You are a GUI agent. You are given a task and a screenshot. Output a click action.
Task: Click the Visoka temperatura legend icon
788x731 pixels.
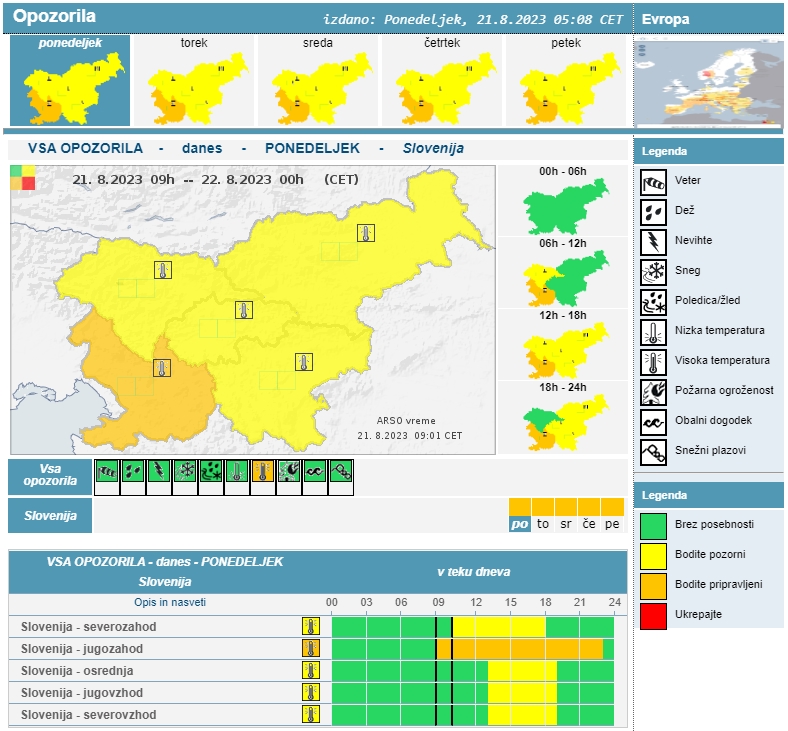click(653, 362)
